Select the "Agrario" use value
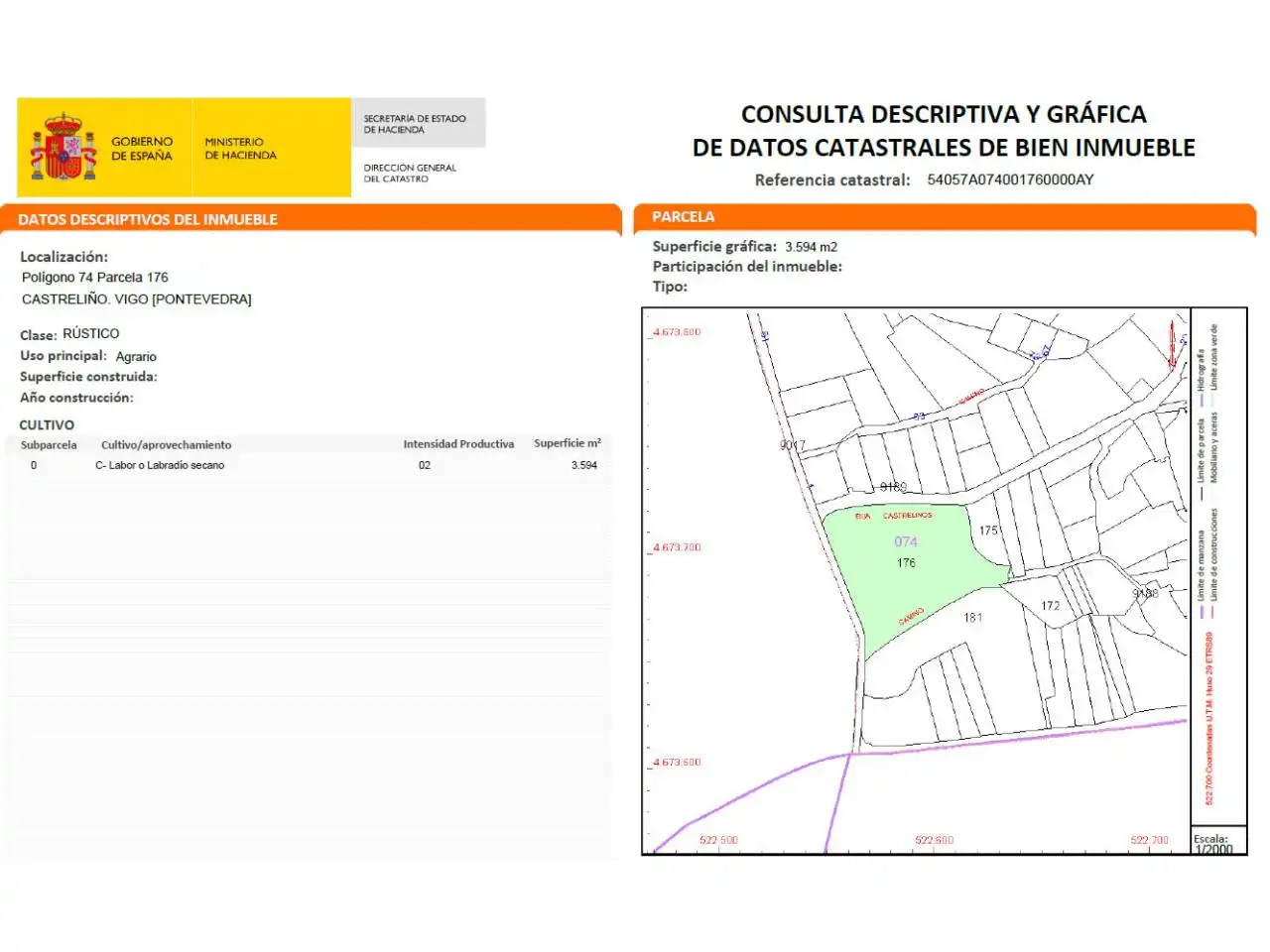The height and width of the screenshot is (952, 1270). 136,357
